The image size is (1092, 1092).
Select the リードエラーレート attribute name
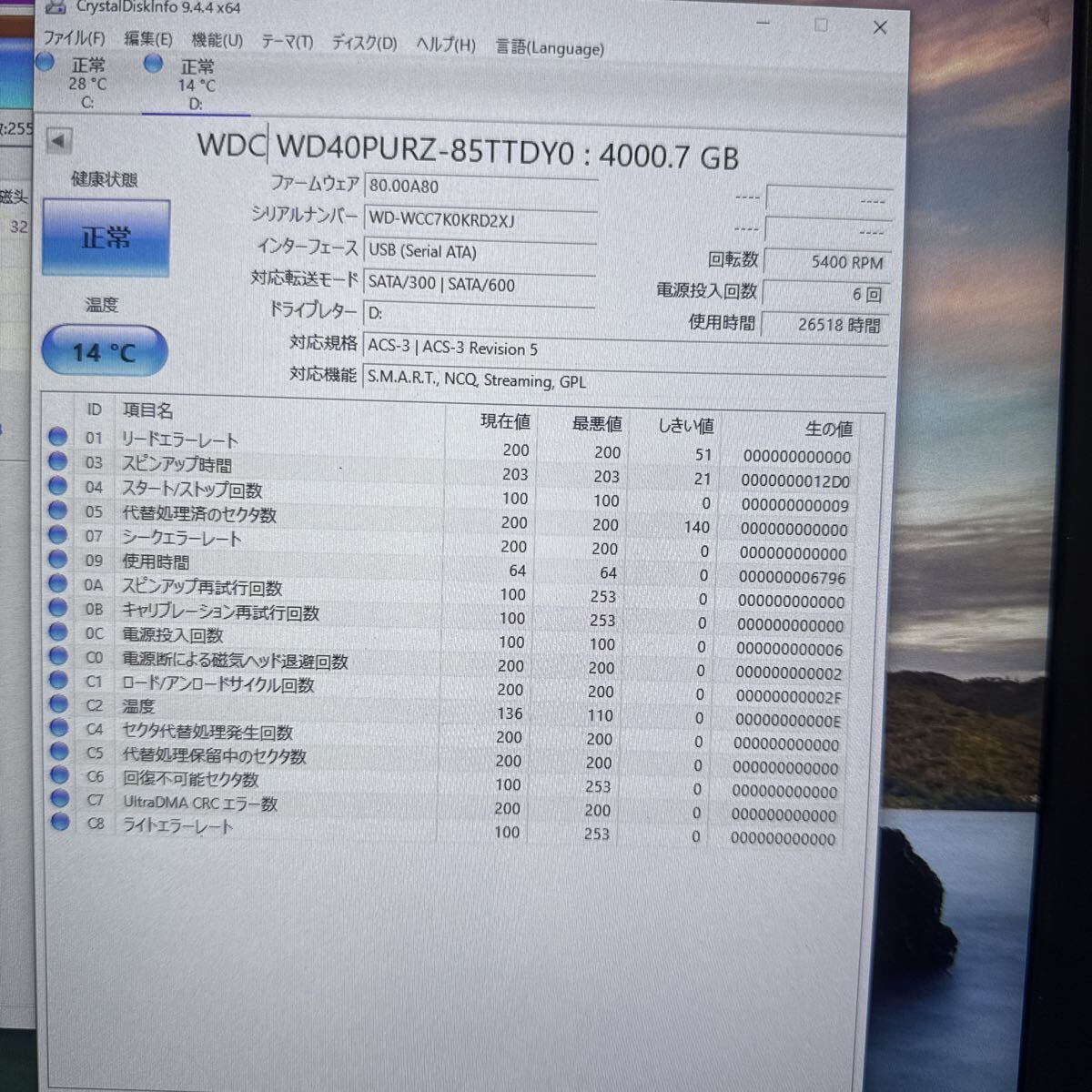click(x=180, y=440)
